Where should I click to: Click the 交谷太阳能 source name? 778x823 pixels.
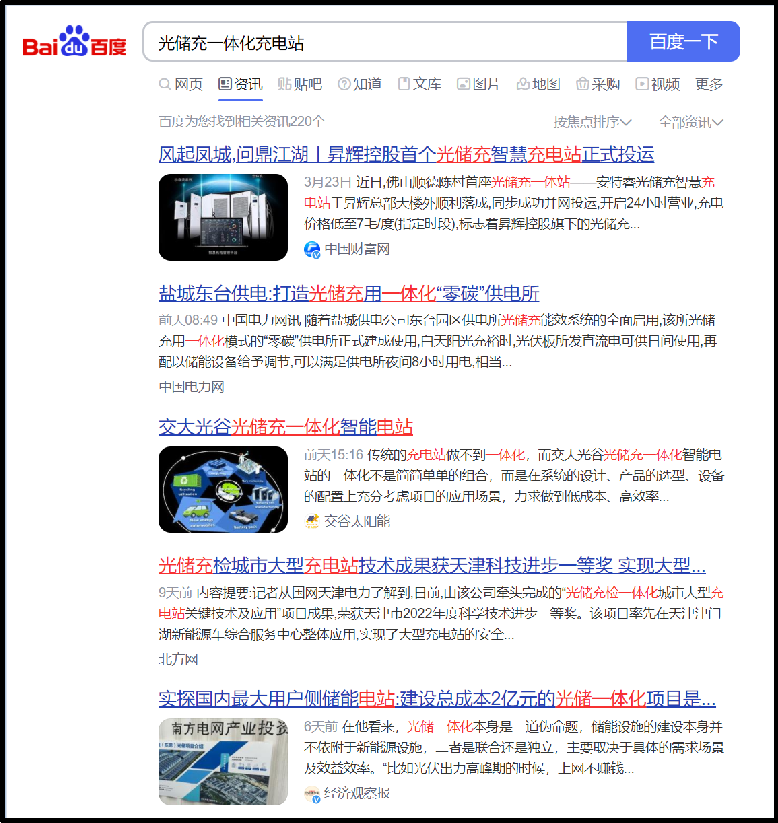[x=357, y=521]
